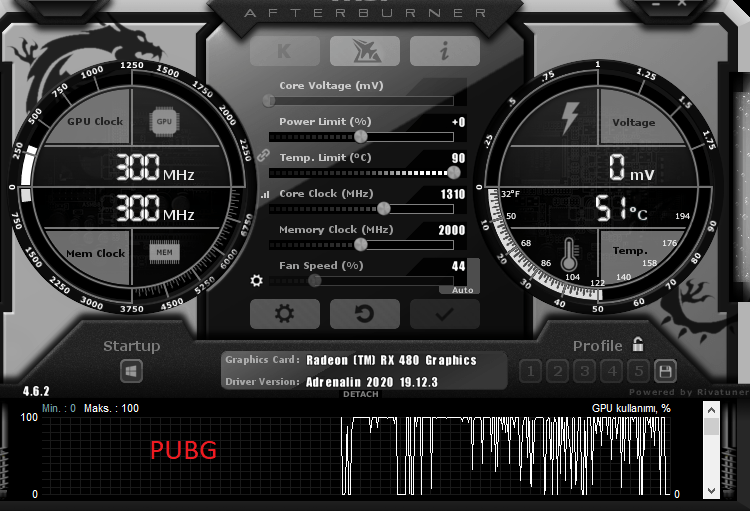This screenshot has height=511, width=750.
Task: Click the Power Limit slider handle
Action: [x=361, y=137]
